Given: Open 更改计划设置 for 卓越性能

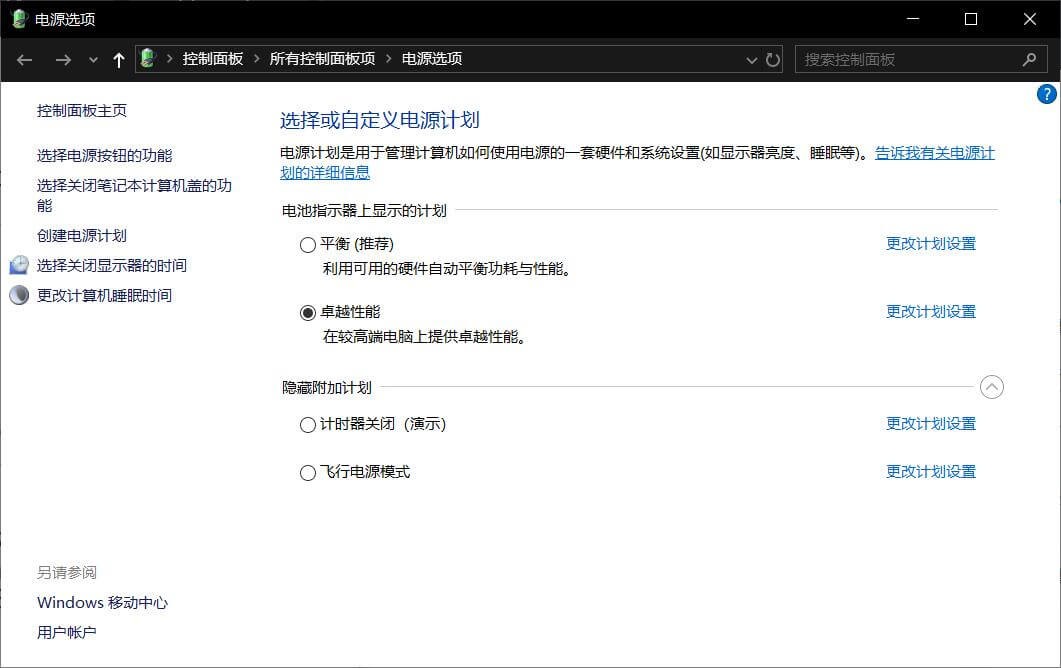Looking at the screenshot, I should tap(930, 311).
